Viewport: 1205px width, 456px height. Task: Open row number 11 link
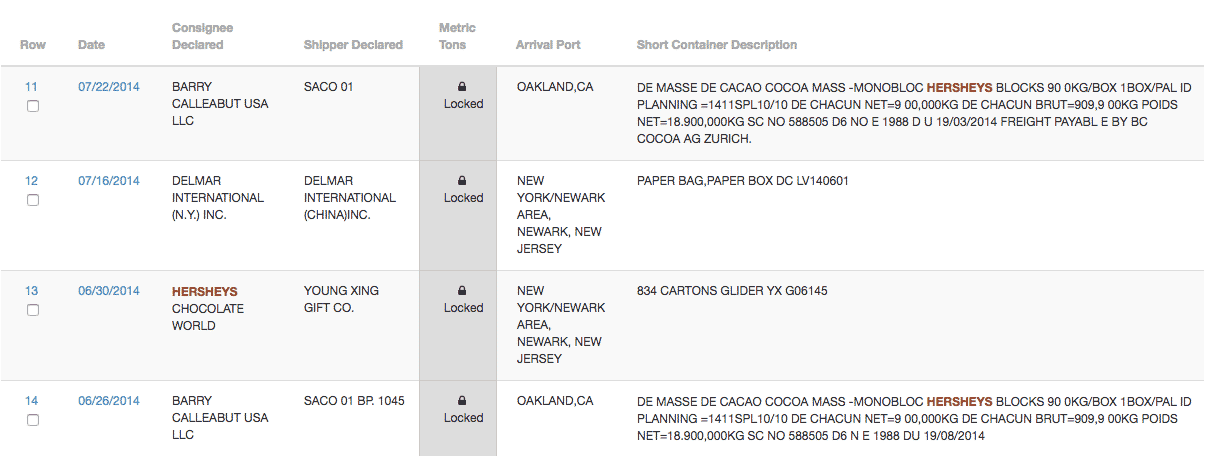pyautogui.click(x=31, y=87)
